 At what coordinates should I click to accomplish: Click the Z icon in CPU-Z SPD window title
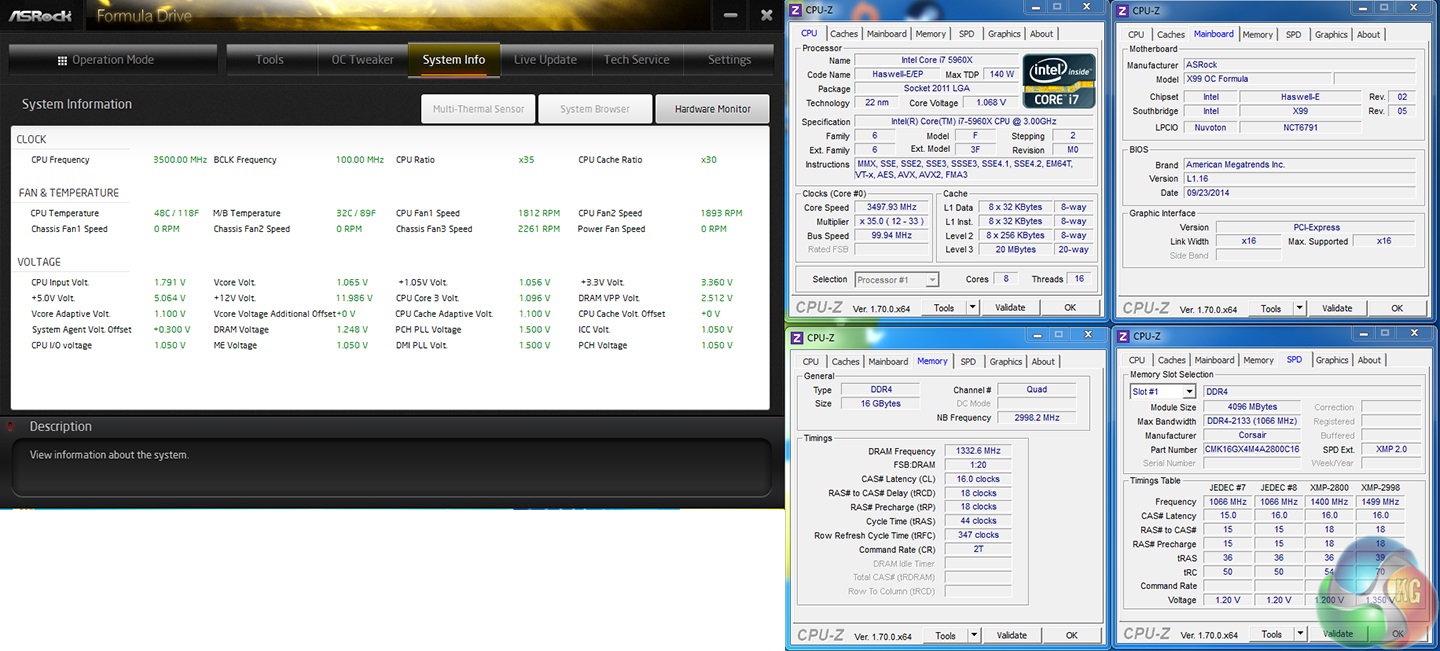click(1123, 336)
